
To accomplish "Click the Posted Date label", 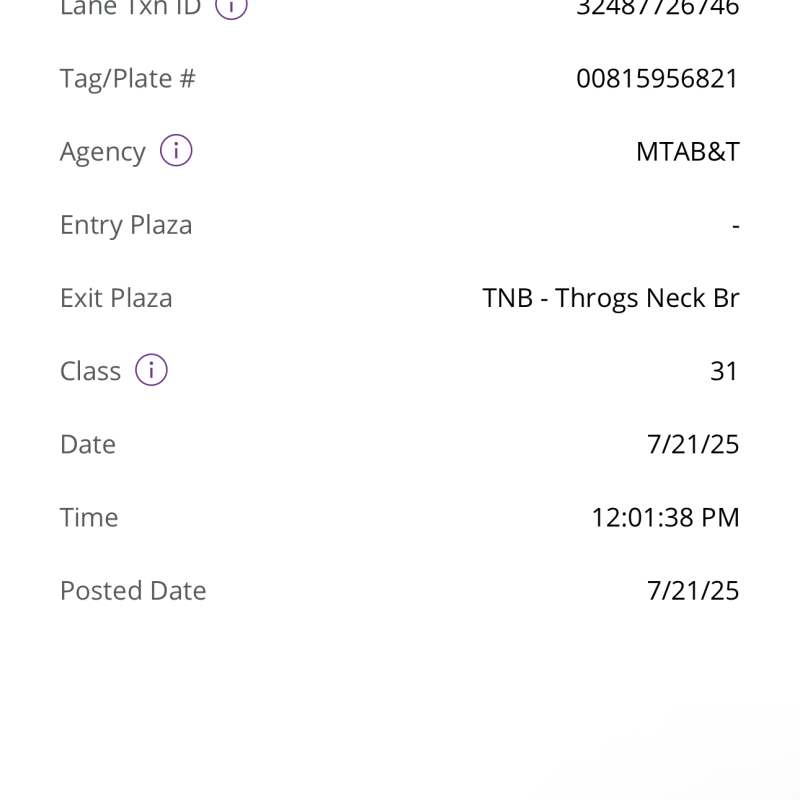I will tap(133, 590).
